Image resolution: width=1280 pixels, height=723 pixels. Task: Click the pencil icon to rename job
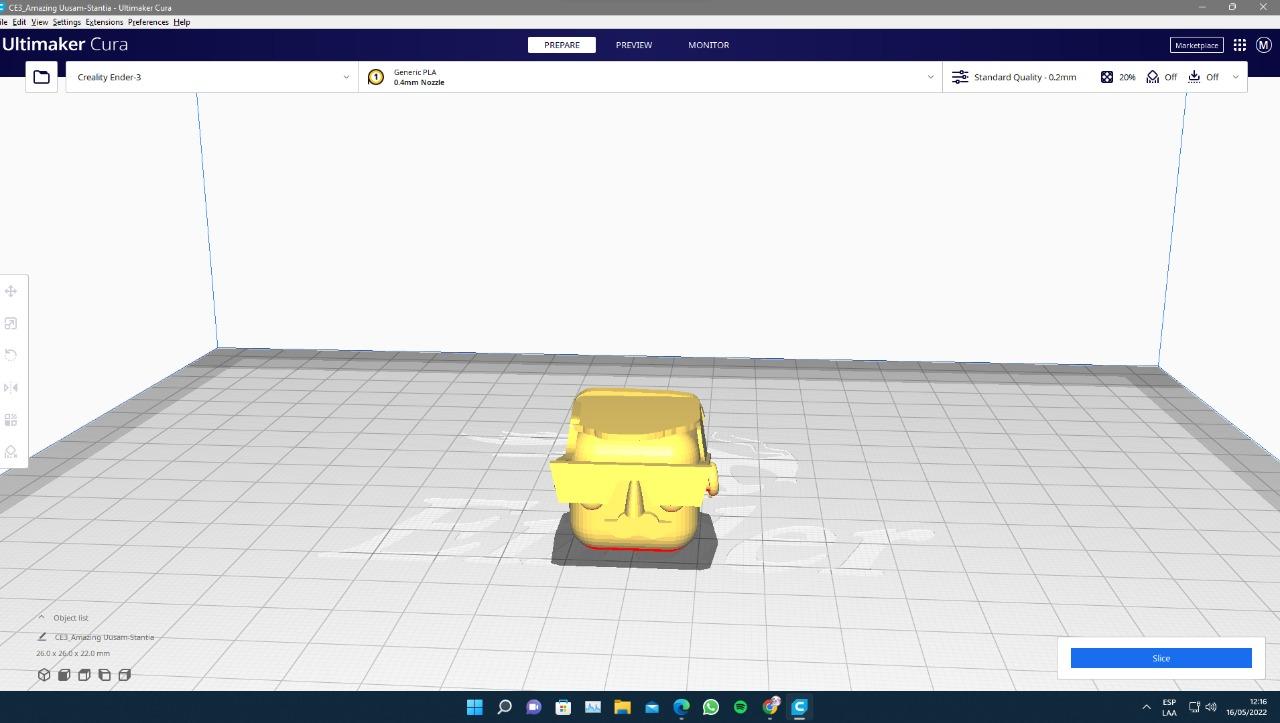42,637
